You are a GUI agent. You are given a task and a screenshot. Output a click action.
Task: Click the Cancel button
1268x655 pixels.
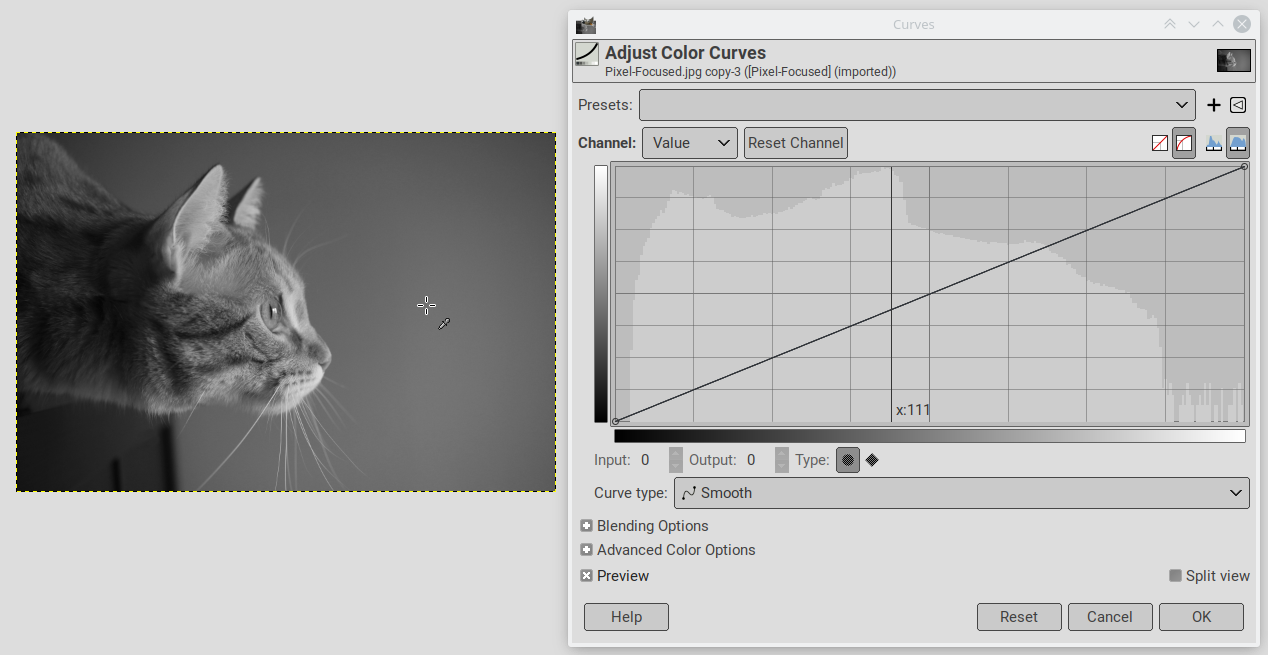click(x=1110, y=617)
